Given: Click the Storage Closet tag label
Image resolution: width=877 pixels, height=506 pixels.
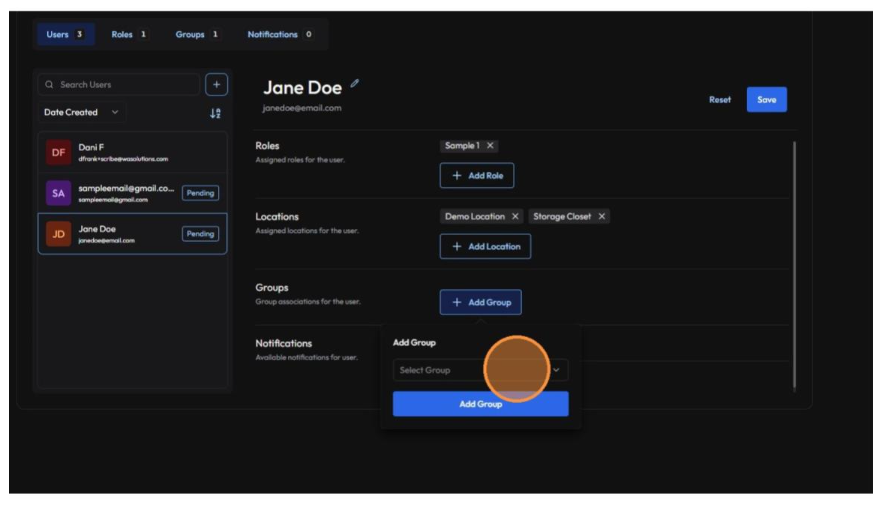Looking at the screenshot, I should [562, 216].
